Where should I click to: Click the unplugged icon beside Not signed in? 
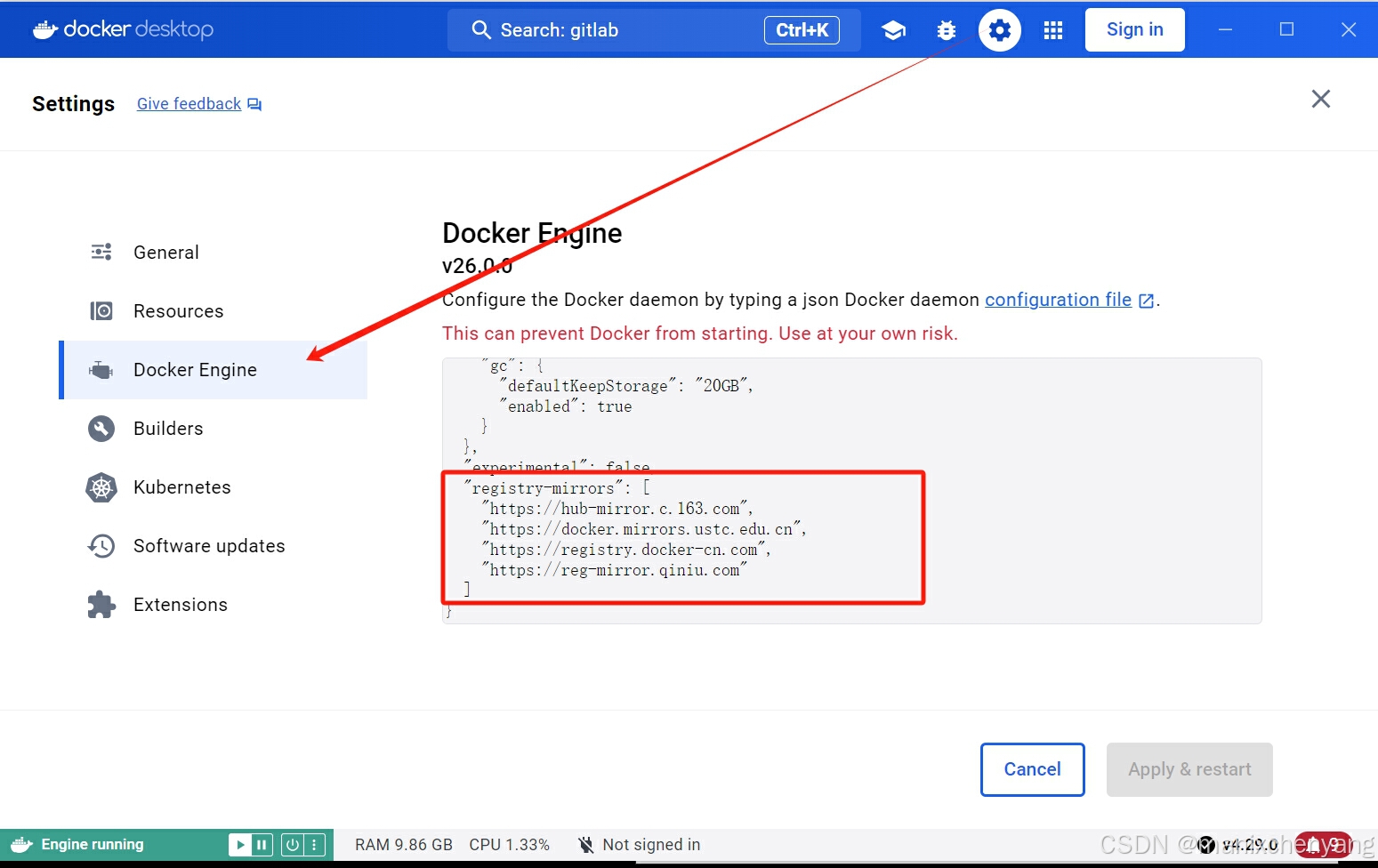click(x=585, y=845)
